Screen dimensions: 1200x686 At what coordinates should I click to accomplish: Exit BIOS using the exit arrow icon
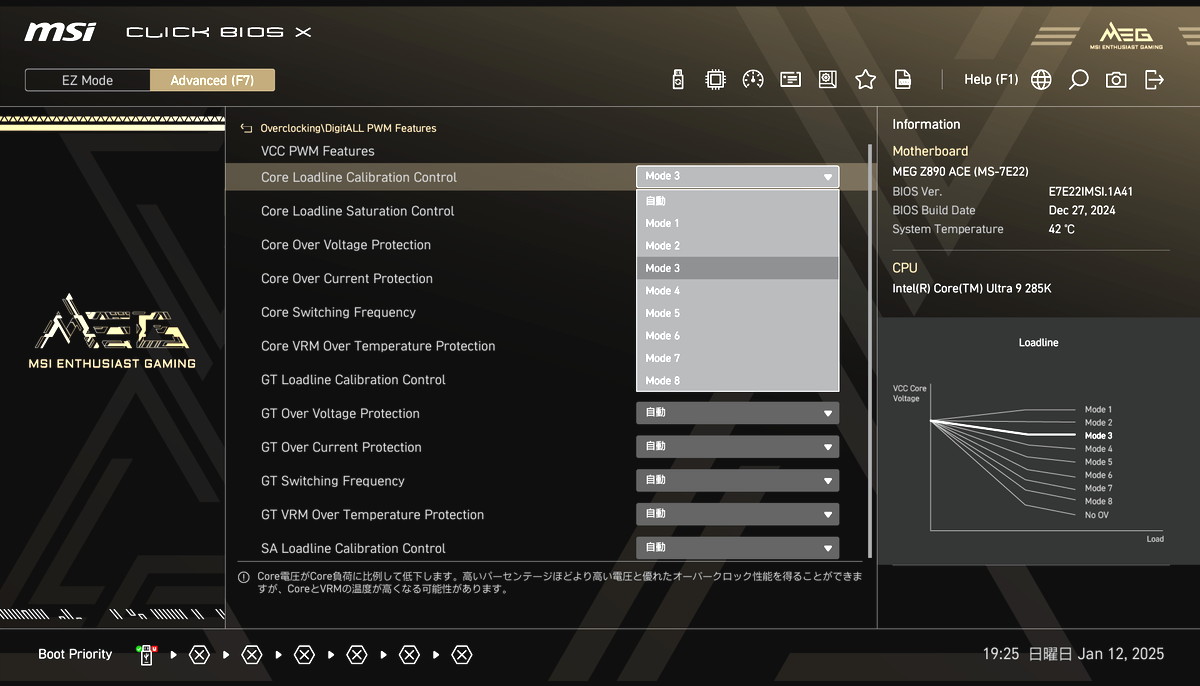(x=1154, y=80)
